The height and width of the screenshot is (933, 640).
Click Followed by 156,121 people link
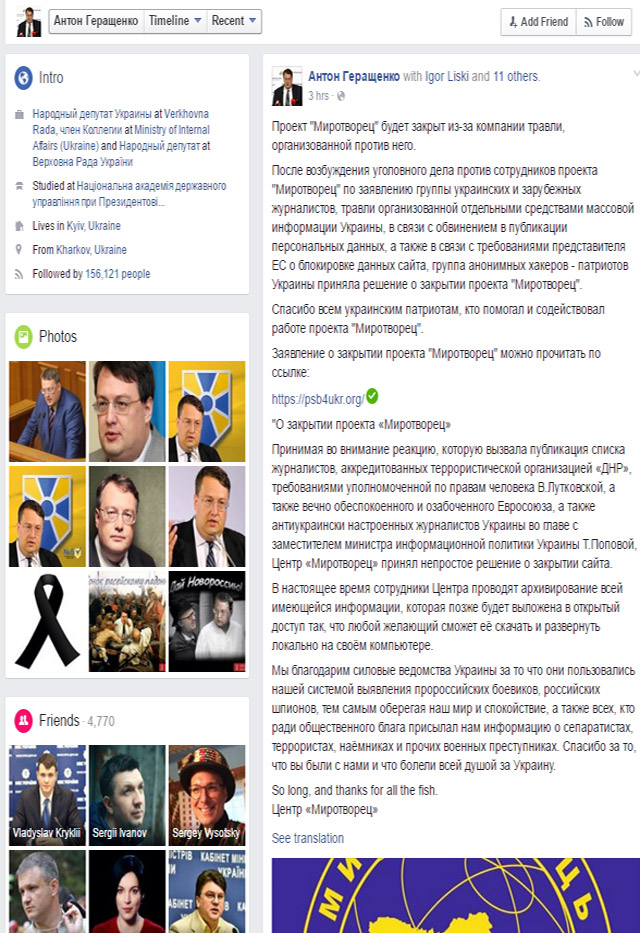pos(91,274)
